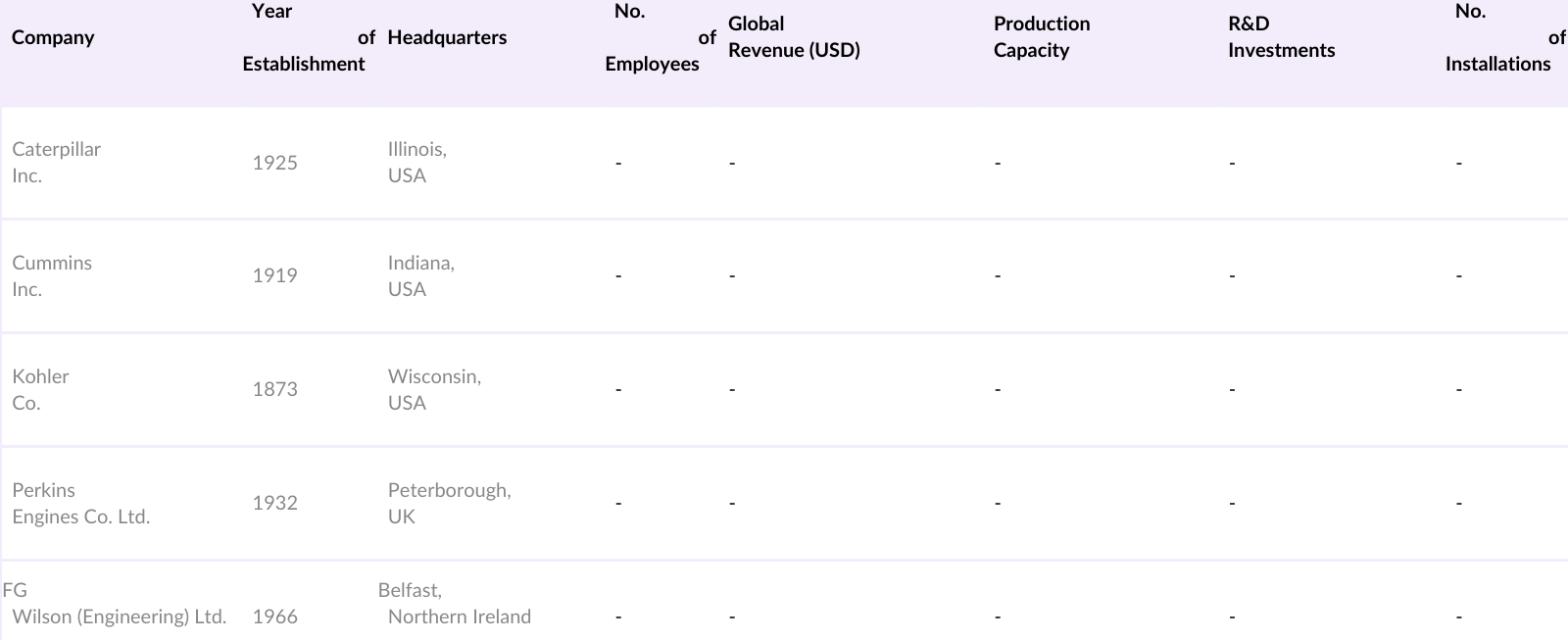Select FG Wilson (Engineering) Ltd. cell
This screenshot has width=1568, height=640.
point(118,605)
